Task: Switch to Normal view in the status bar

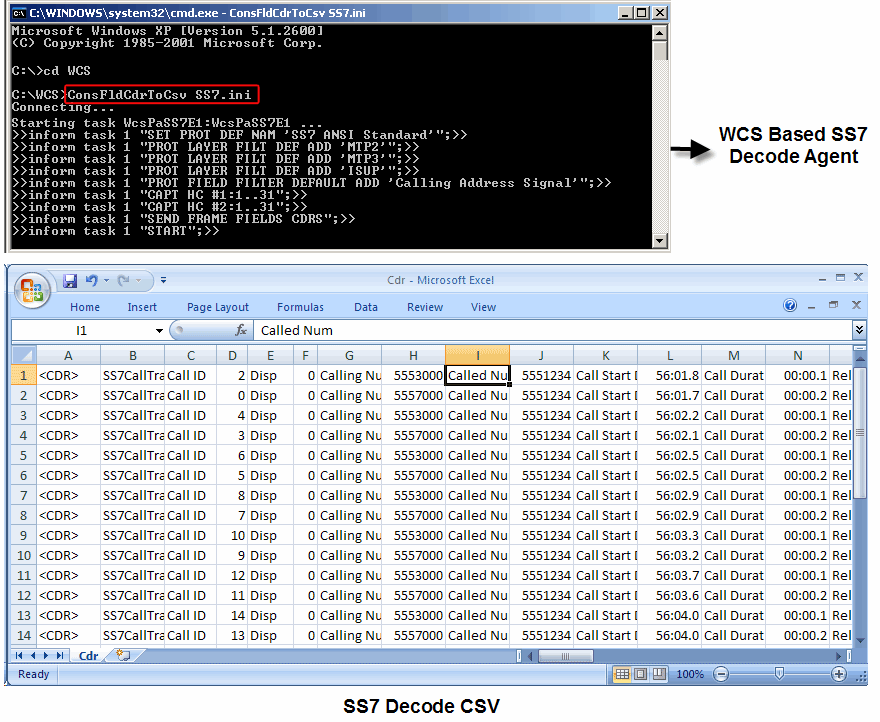Action: click(x=622, y=674)
